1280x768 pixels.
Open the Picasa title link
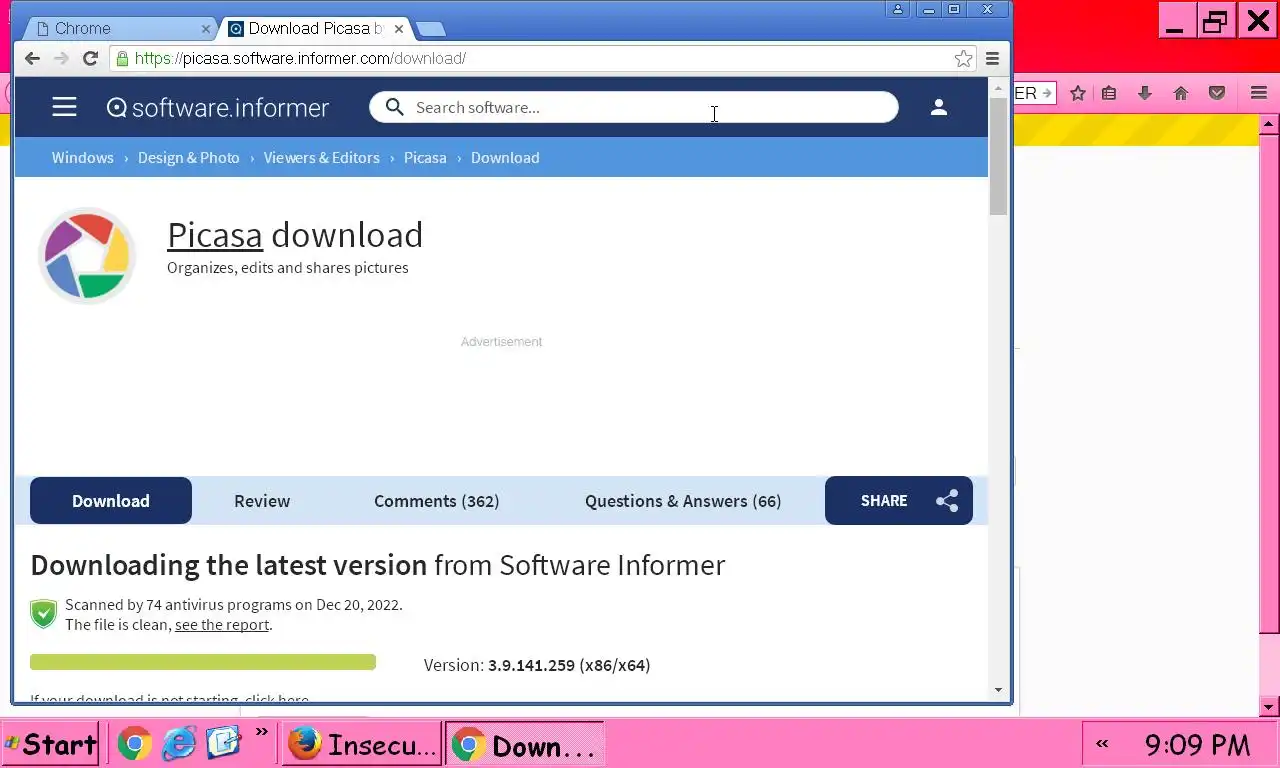tap(215, 235)
